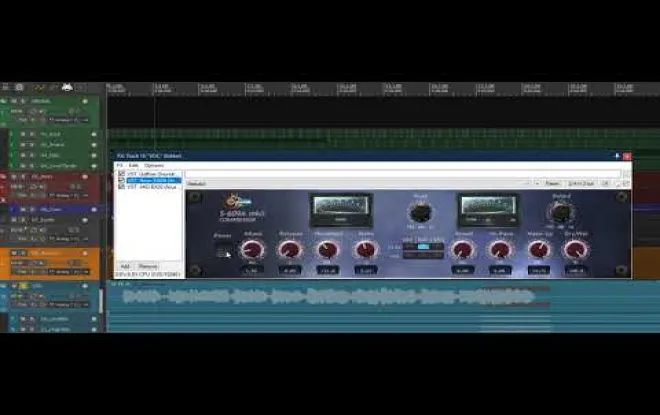Click the value box under the Threshold knob
This screenshot has width=660, height=415.
328,270
